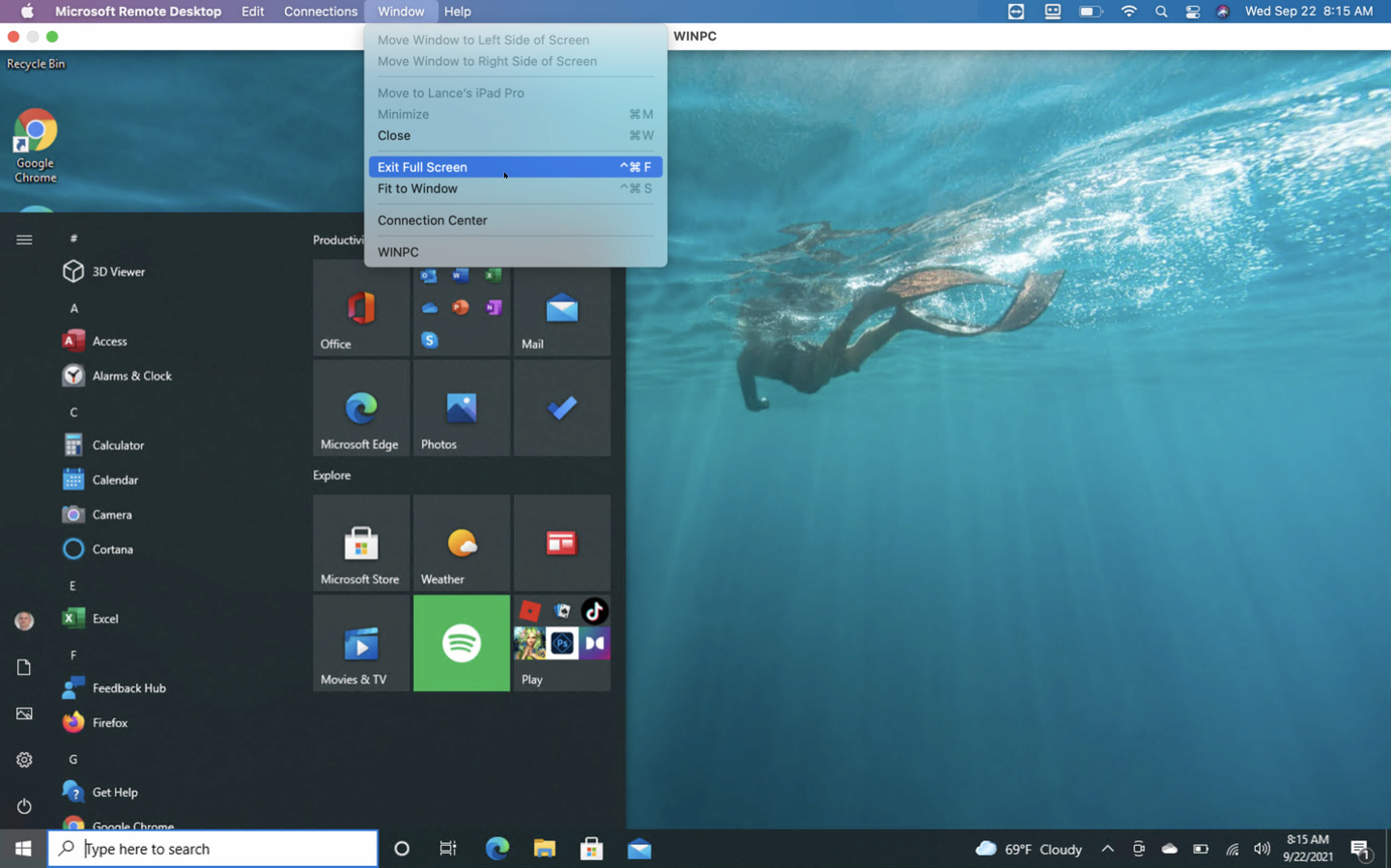This screenshot has height=868, width=1391.
Task: Open Edge from the taskbar
Action: point(497,849)
